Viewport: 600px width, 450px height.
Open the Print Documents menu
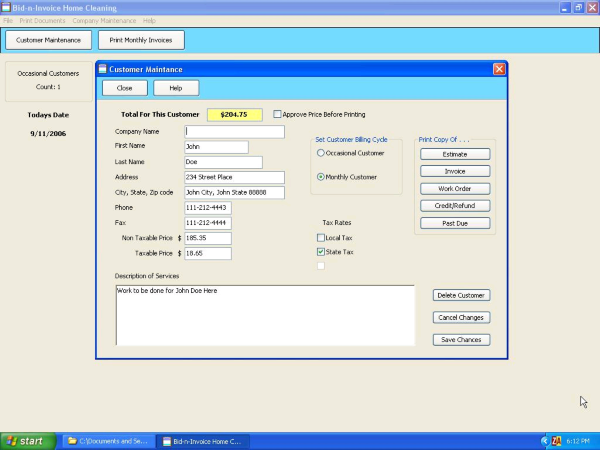[41, 20]
